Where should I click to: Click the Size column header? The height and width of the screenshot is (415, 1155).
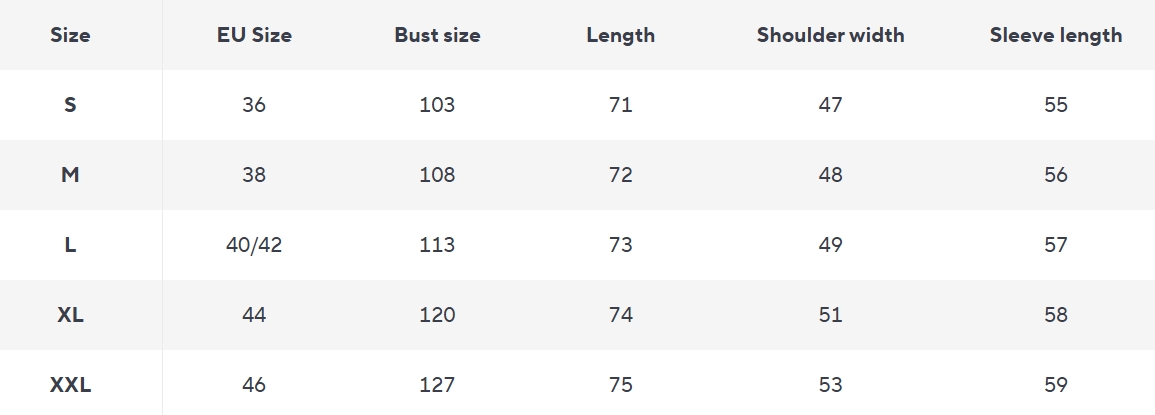point(70,35)
